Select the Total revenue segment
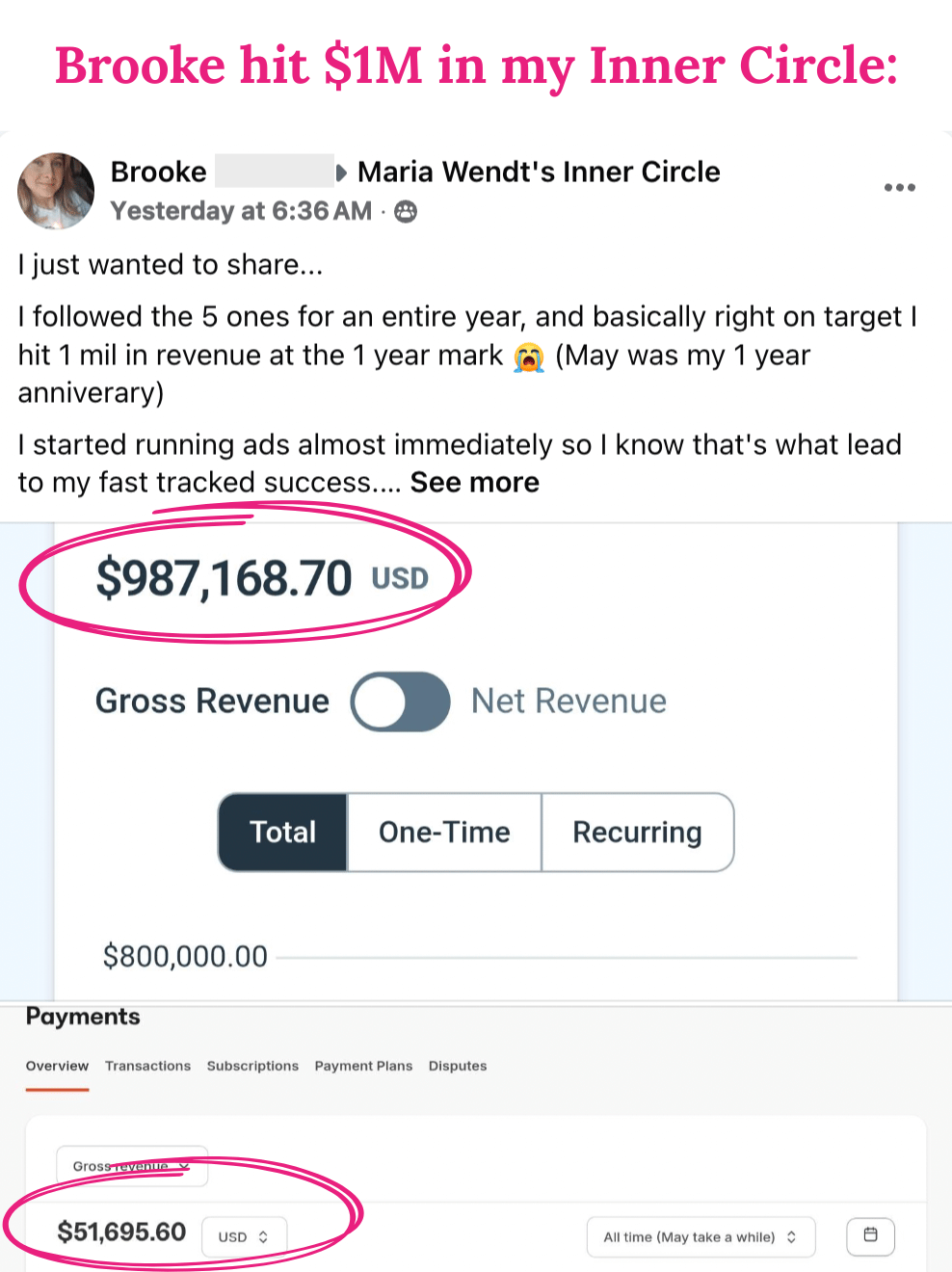The width and height of the screenshot is (952, 1272). click(283, 833)
